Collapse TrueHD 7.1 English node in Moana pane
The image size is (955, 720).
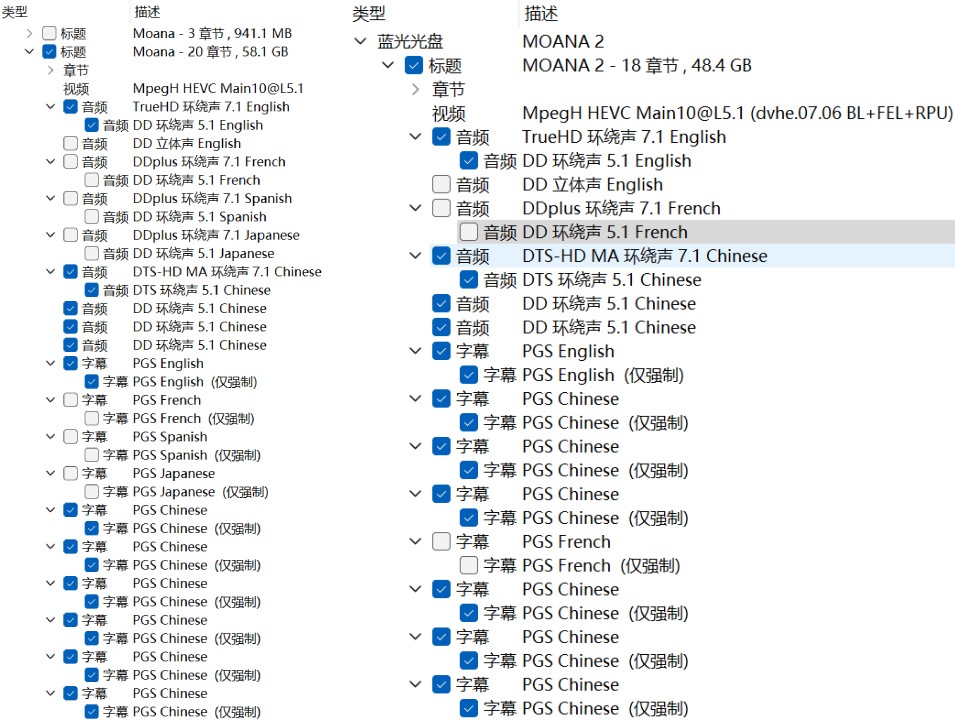coord(51,107)
